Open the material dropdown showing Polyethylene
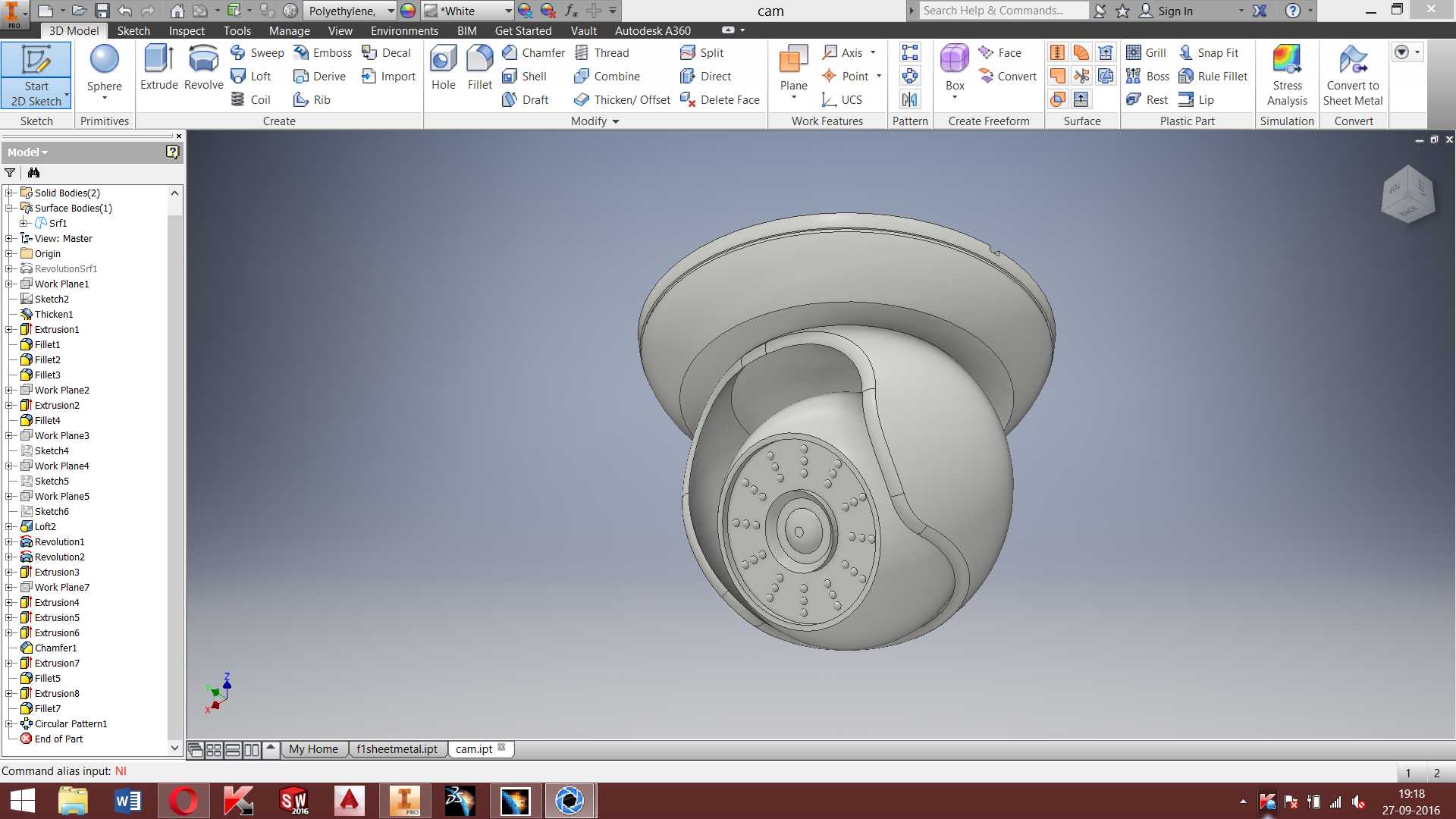This screenshot has width=1456, height=819. (x=351, y=11)
